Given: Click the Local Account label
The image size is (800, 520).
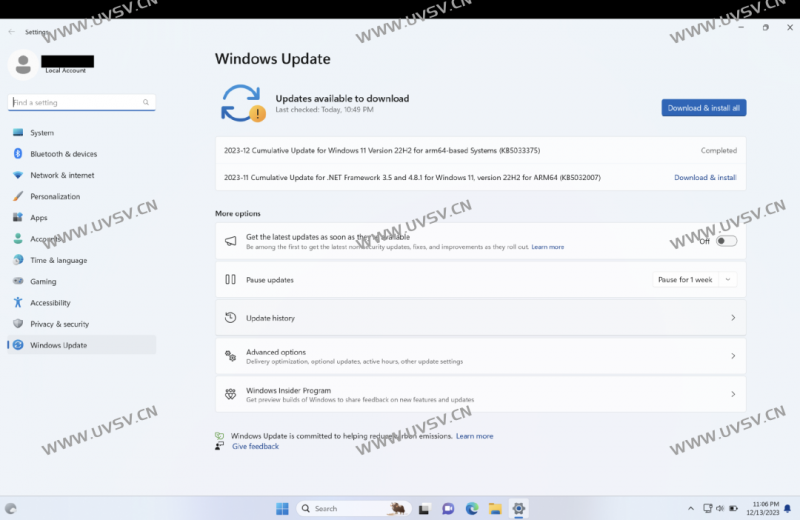Looking at the screenshot, I should (x=66, y=70).
